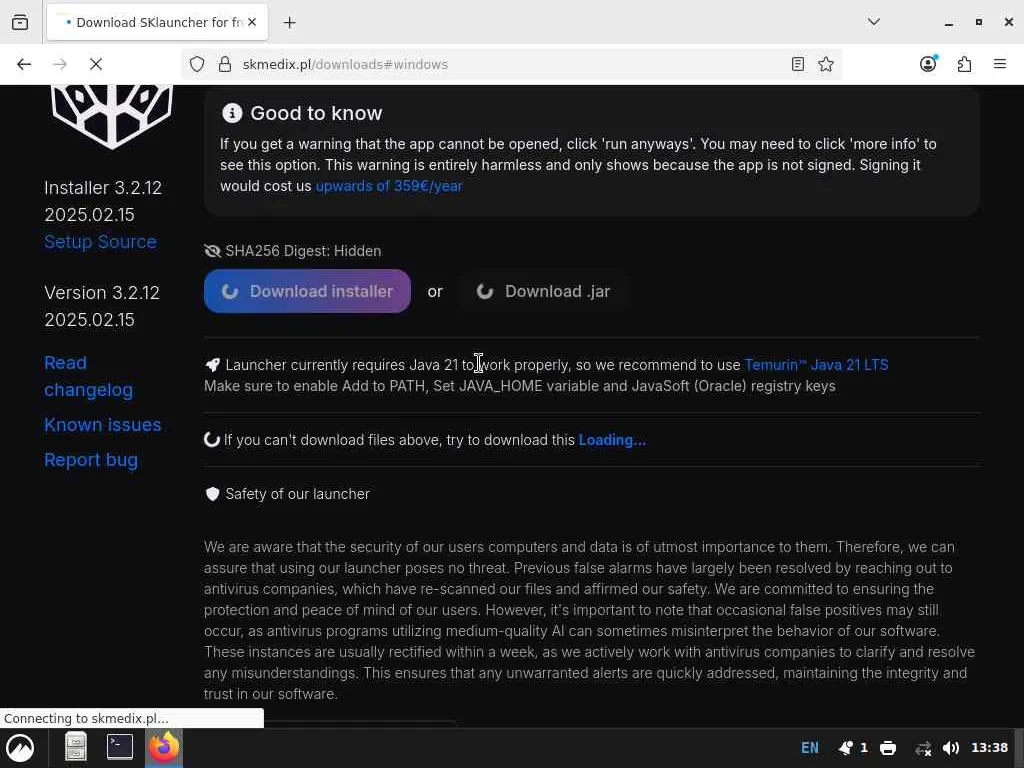Click the rocket icon beside Java requirement
1024x768 pixels.
pyautogui.click(x=212, y=364)
